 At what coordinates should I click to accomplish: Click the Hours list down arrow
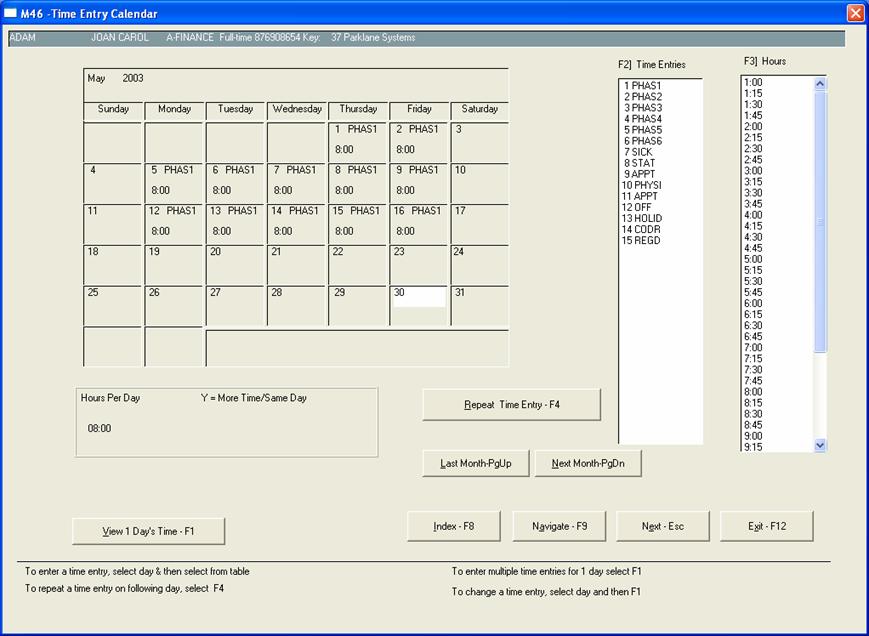pos(820,445)
